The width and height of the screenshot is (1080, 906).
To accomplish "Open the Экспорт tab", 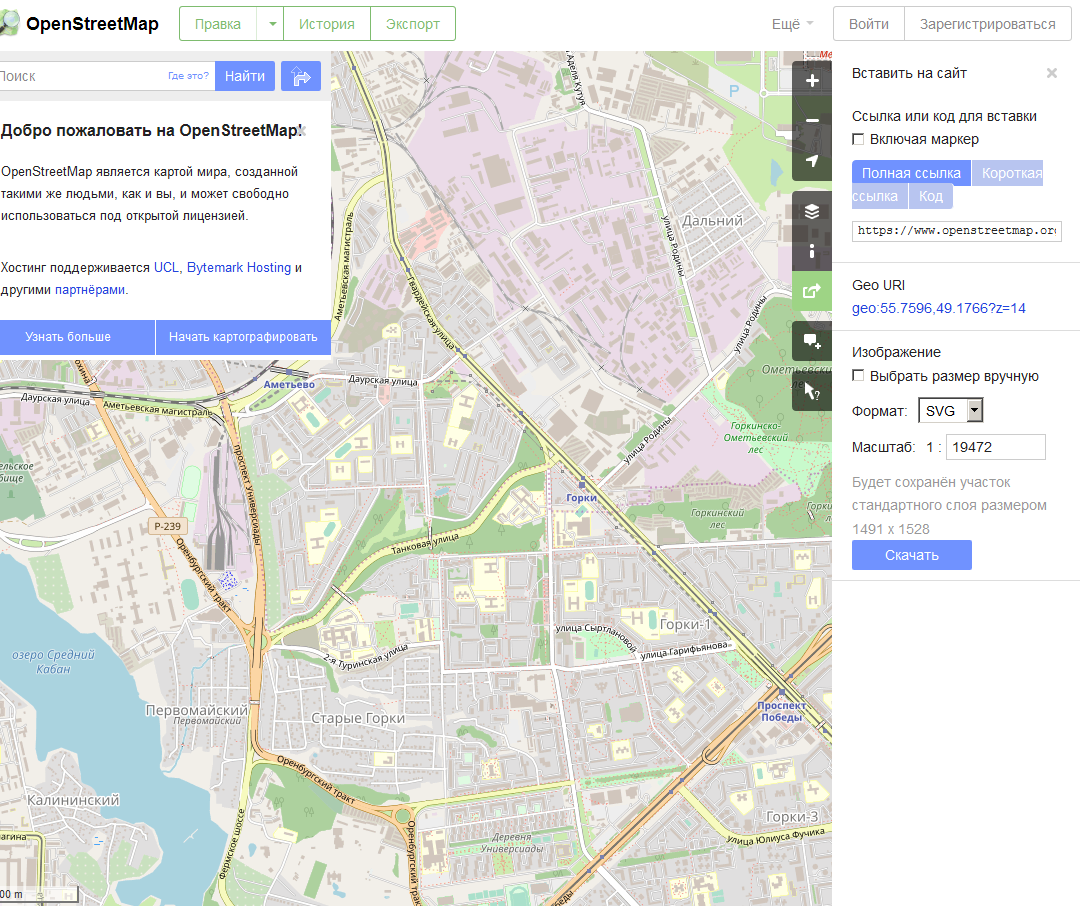I will pyautogui.click(x=413, y=24).
